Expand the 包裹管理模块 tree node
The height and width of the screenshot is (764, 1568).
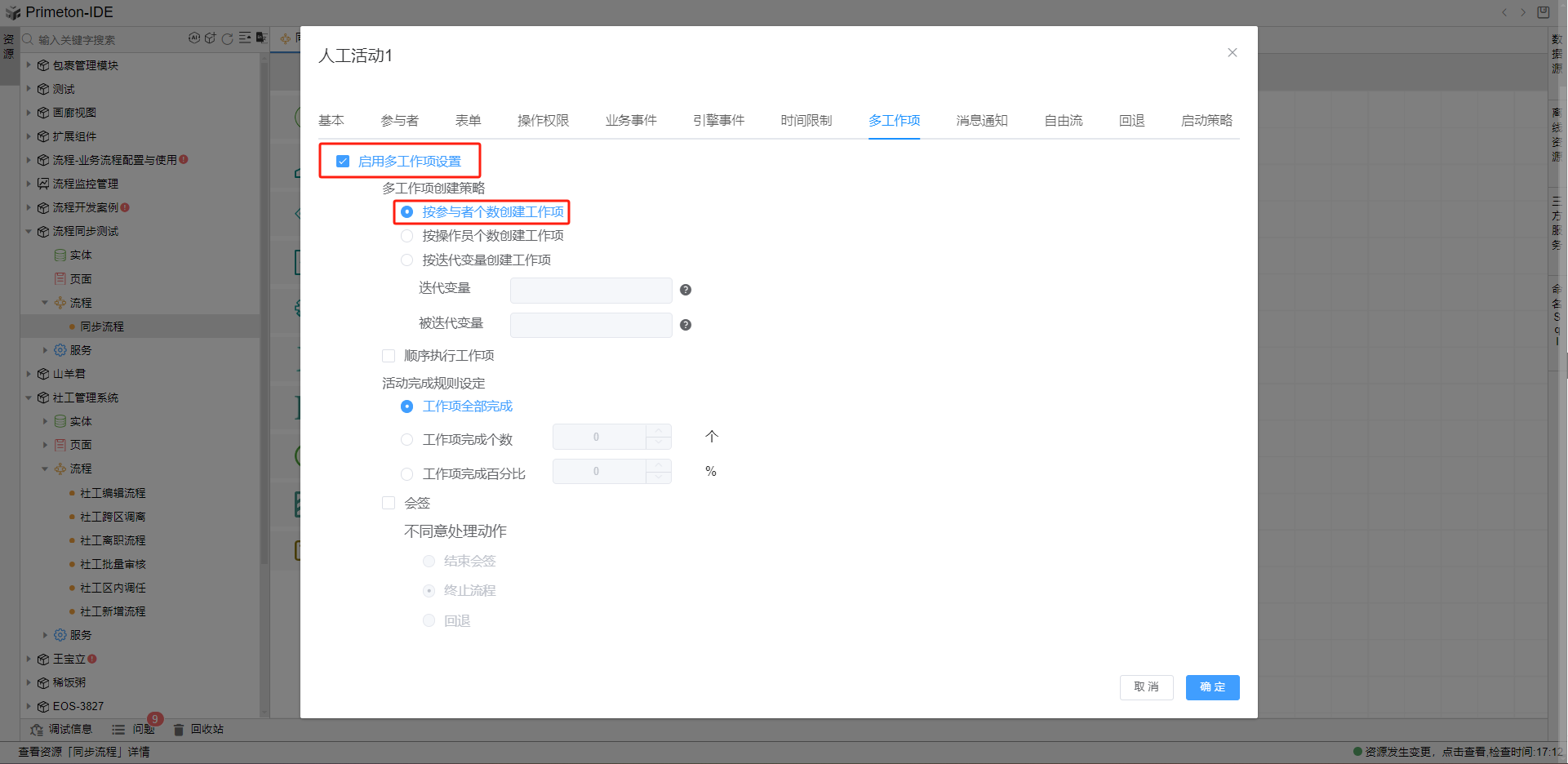[x=29, y=65]
